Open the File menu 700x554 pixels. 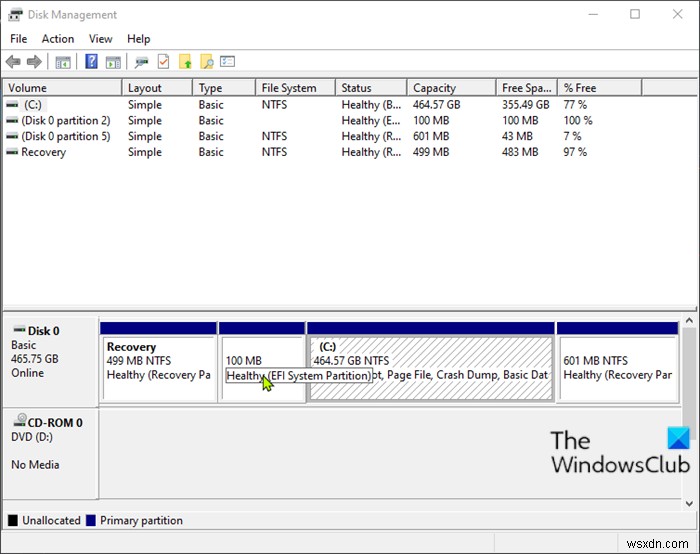pyautogui.click(x=19, y=39)
